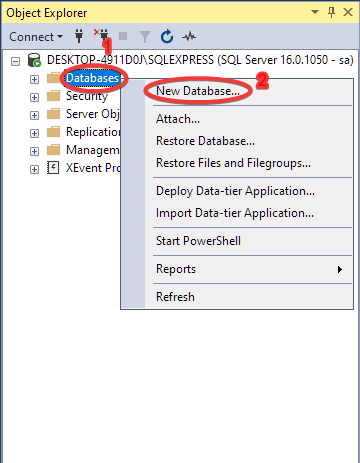
Task: Choose Deploy Data-tier Application...
Action: coord(249,191)
